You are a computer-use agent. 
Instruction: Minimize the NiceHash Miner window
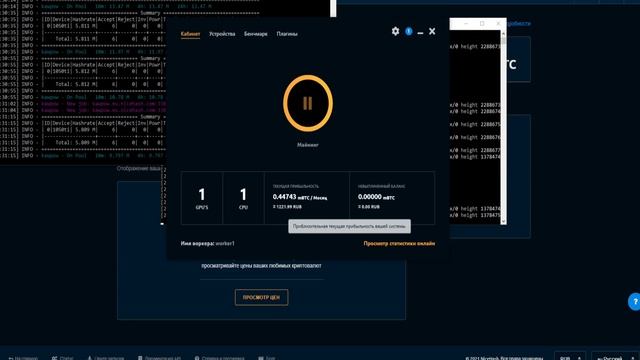click(420, 32)
